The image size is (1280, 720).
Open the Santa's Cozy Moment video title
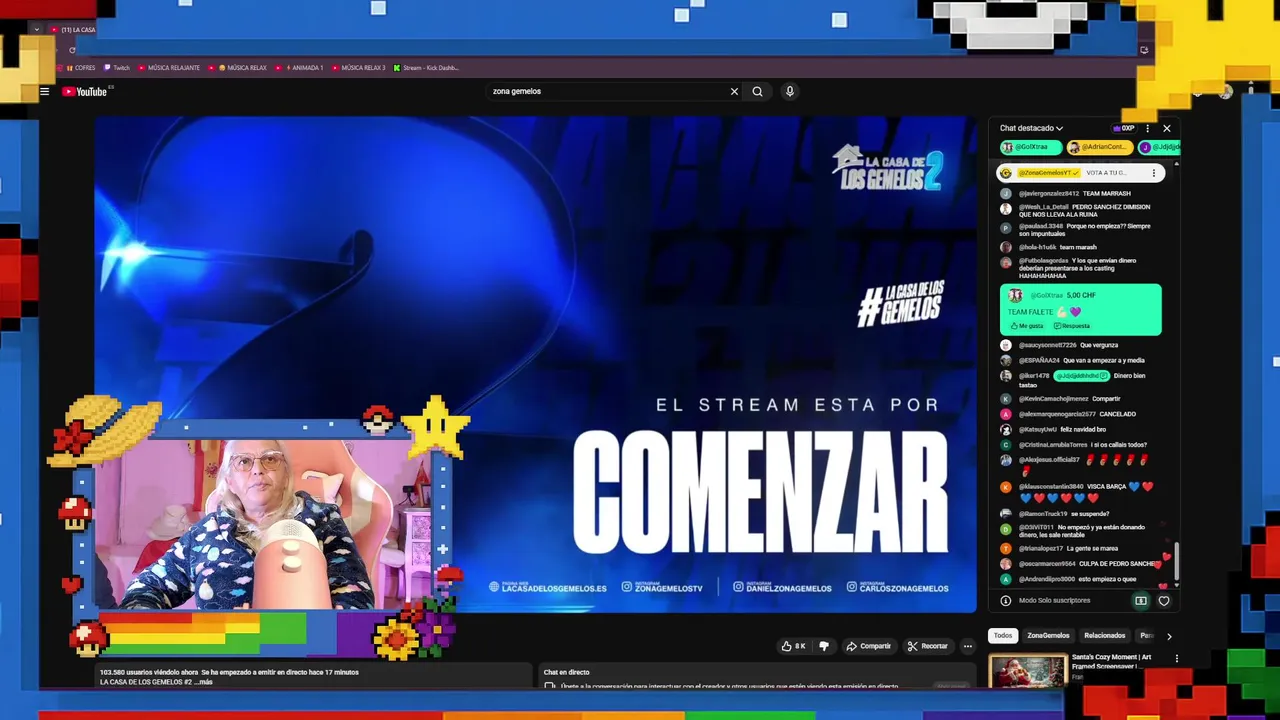click(x=1111, y=661)
